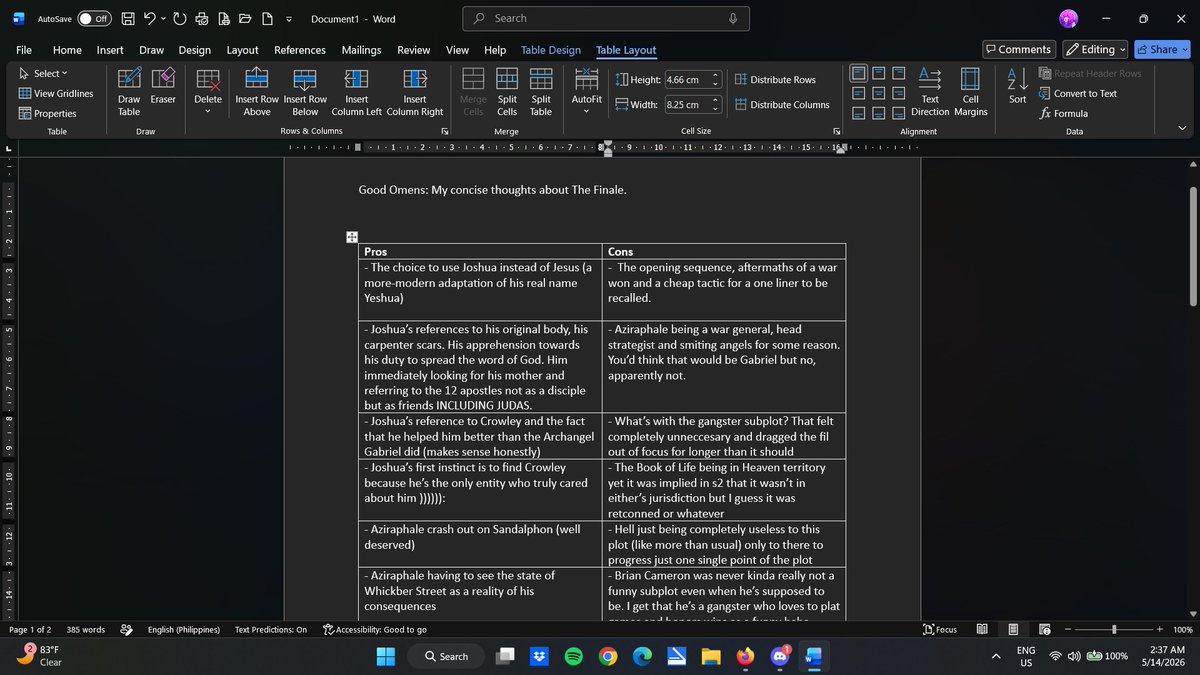The image size is (1200, 675).
Task: Choose Align Center alignment icon
Action: [877, 92]
